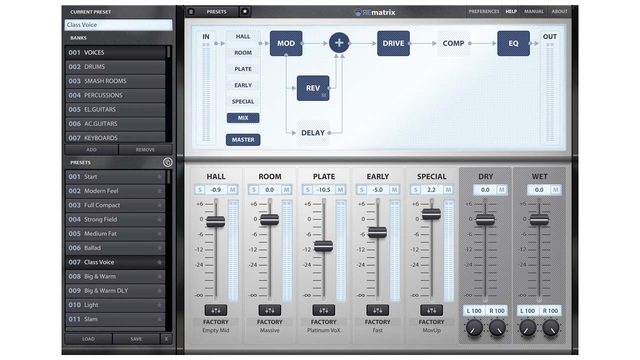
Task: Click the REmatrix logo
Action: (375, 12)
